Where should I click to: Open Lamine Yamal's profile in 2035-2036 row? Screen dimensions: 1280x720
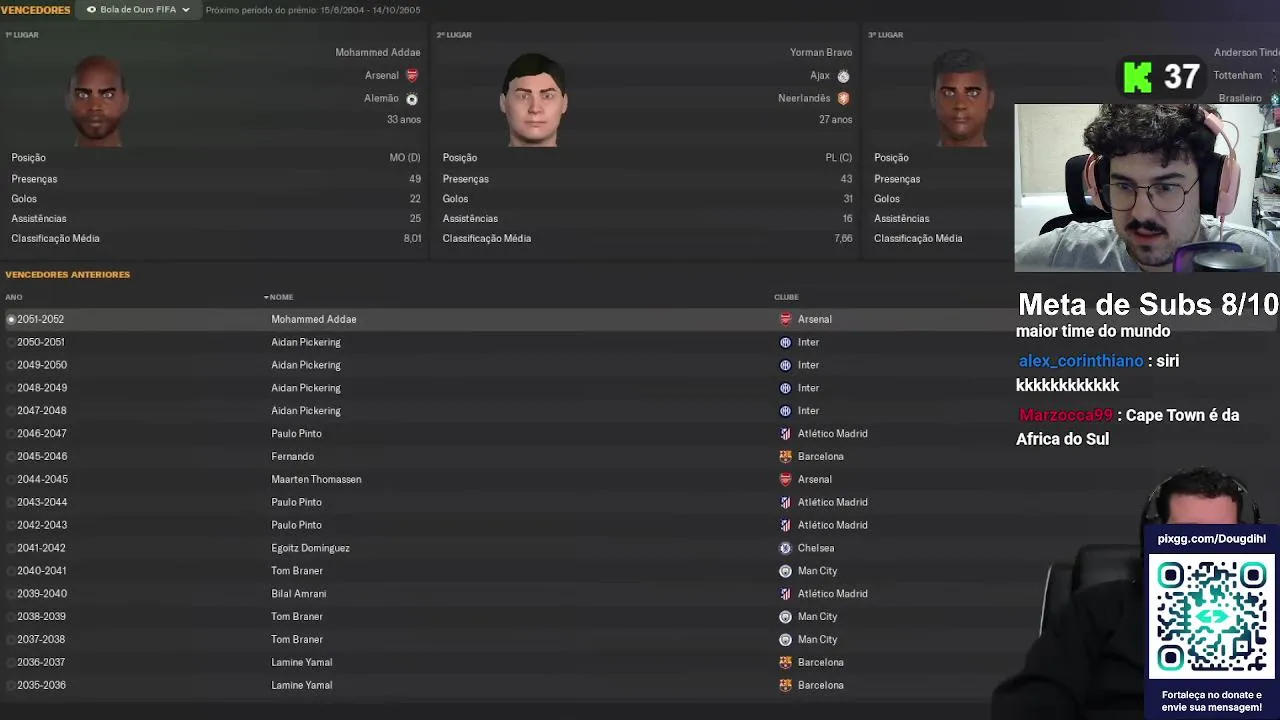(302, 685)
